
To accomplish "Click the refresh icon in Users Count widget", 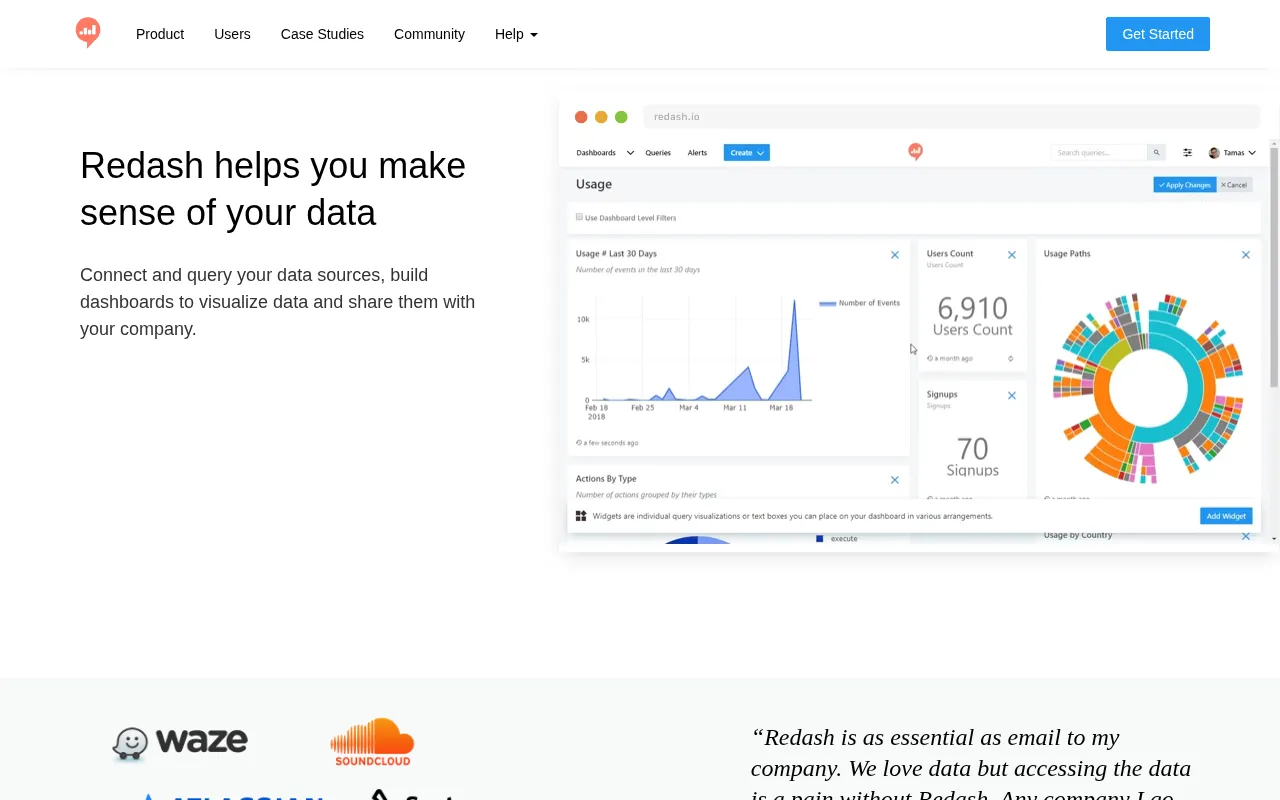I will (1010, 358).
